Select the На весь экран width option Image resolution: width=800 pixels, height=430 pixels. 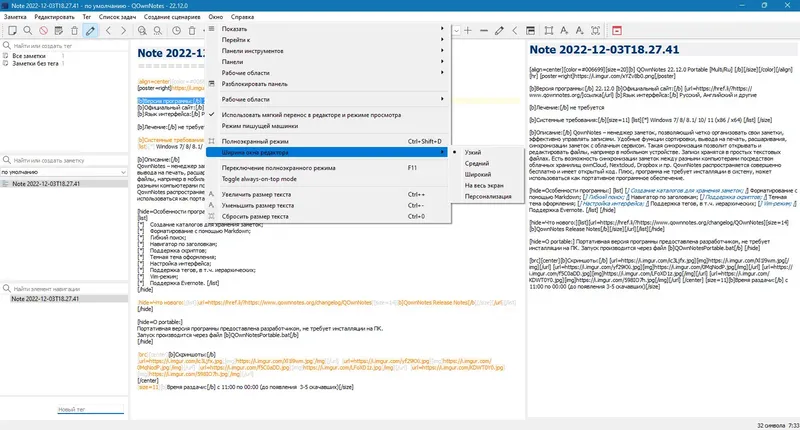[487, 186]
